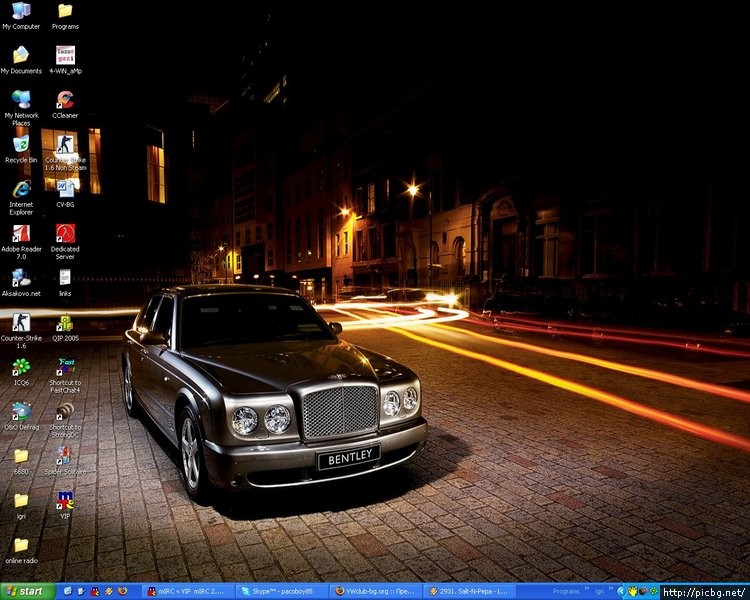Launch the 4-WiN_aMp desktop shortcut
This screenshot has height=600, width=750.
pyautogui.click(x=65, y=60)
